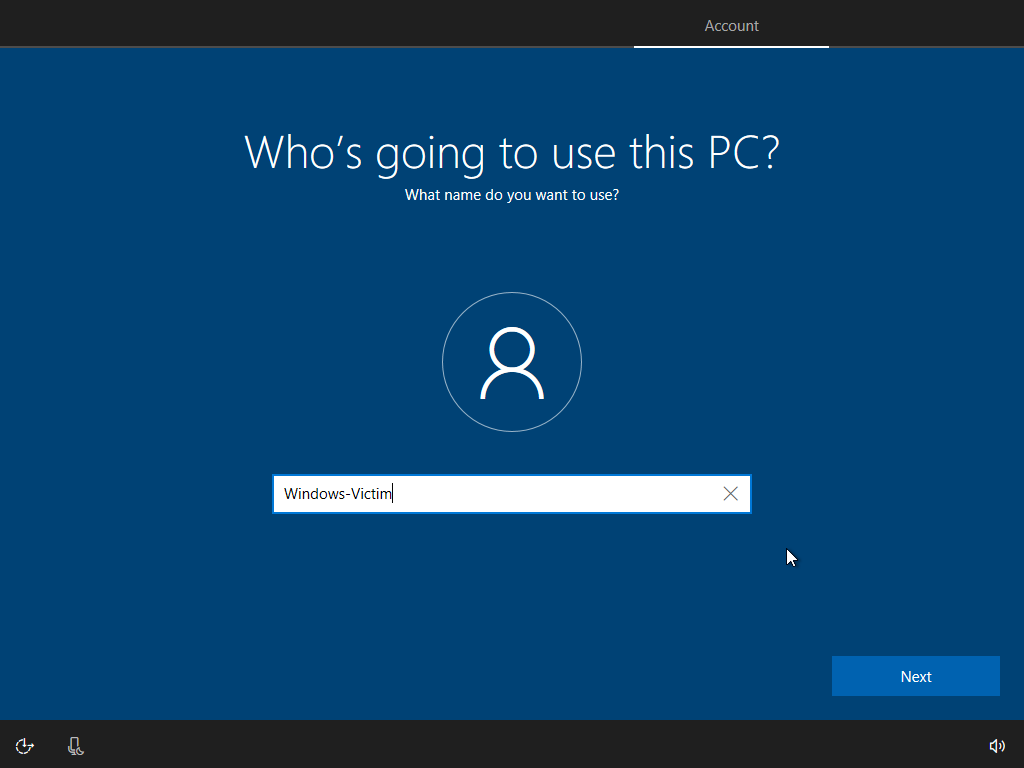Click the word "Victim" in name field

[x=370, y=494]
